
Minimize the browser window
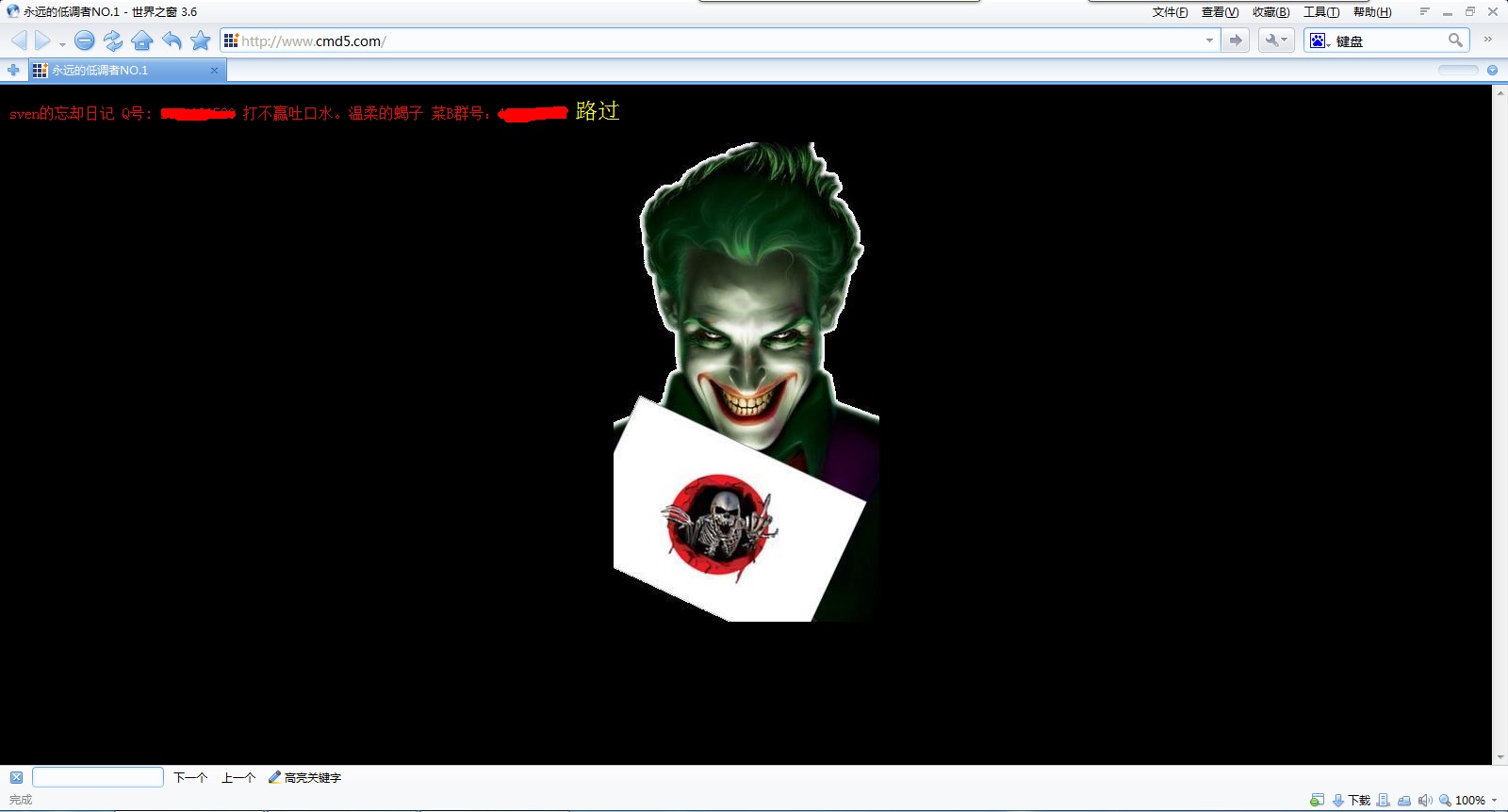[x=1447, y=12]
